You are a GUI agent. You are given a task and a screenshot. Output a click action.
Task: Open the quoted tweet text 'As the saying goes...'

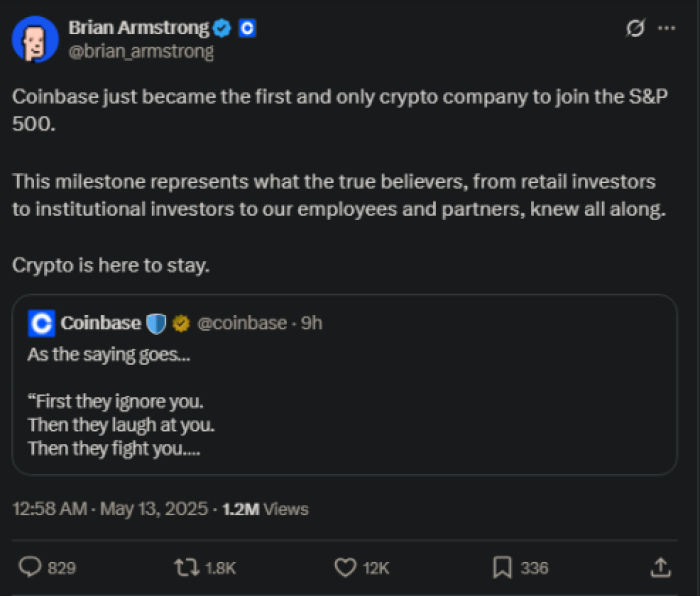coord(109,355)
